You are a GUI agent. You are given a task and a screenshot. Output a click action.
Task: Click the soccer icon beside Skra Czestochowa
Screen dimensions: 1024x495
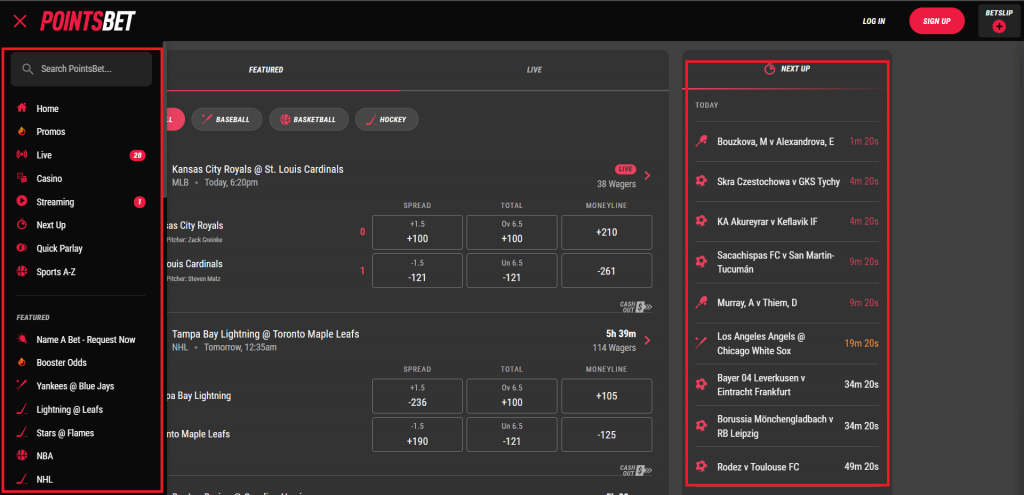(701, 182)
